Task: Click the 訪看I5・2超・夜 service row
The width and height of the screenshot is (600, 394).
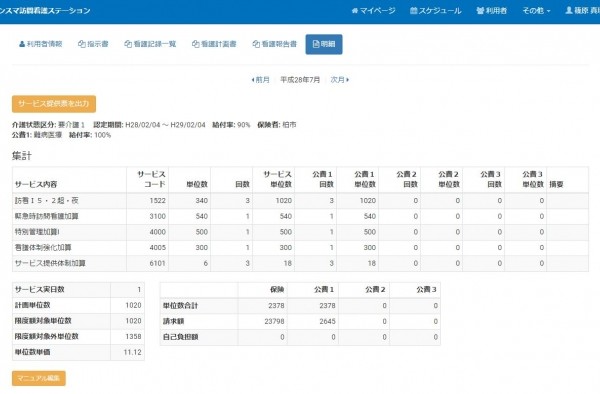Action: pos(300,201)
